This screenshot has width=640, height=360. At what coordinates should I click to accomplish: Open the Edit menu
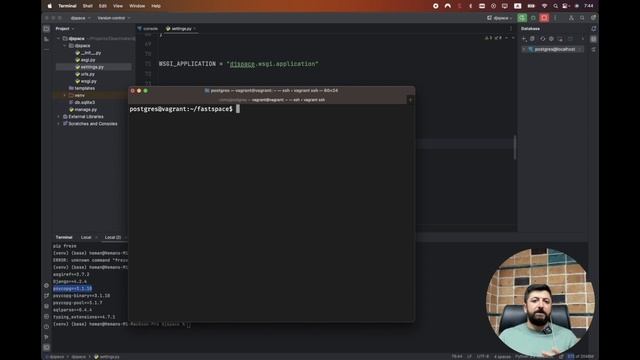coord(102,6)
